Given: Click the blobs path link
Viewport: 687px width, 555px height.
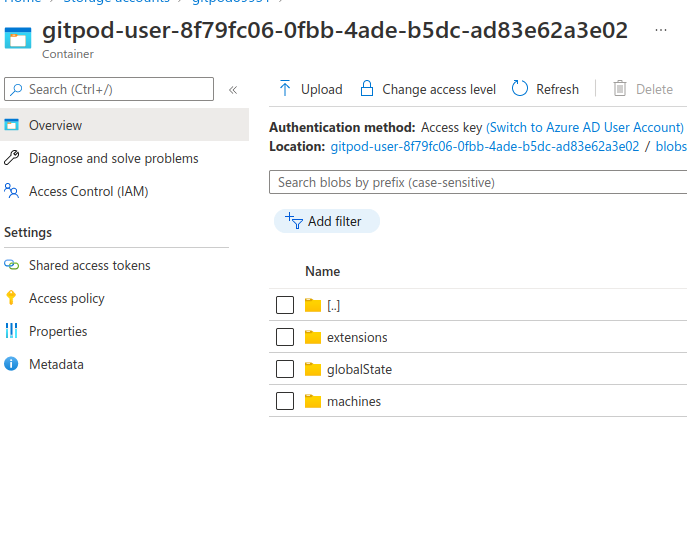Looking at the screenshot, I should click(x=671, y=146).
